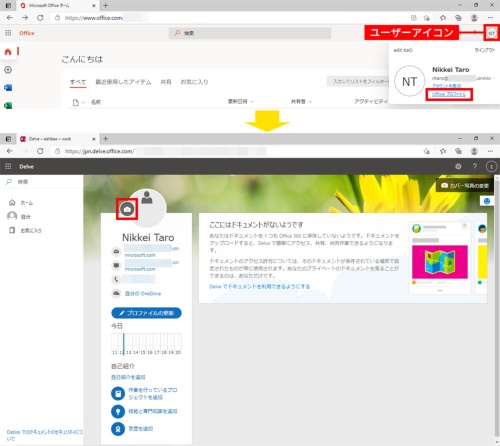
Task: Open the Office app launcher grid
Action: tap(8, 33)
